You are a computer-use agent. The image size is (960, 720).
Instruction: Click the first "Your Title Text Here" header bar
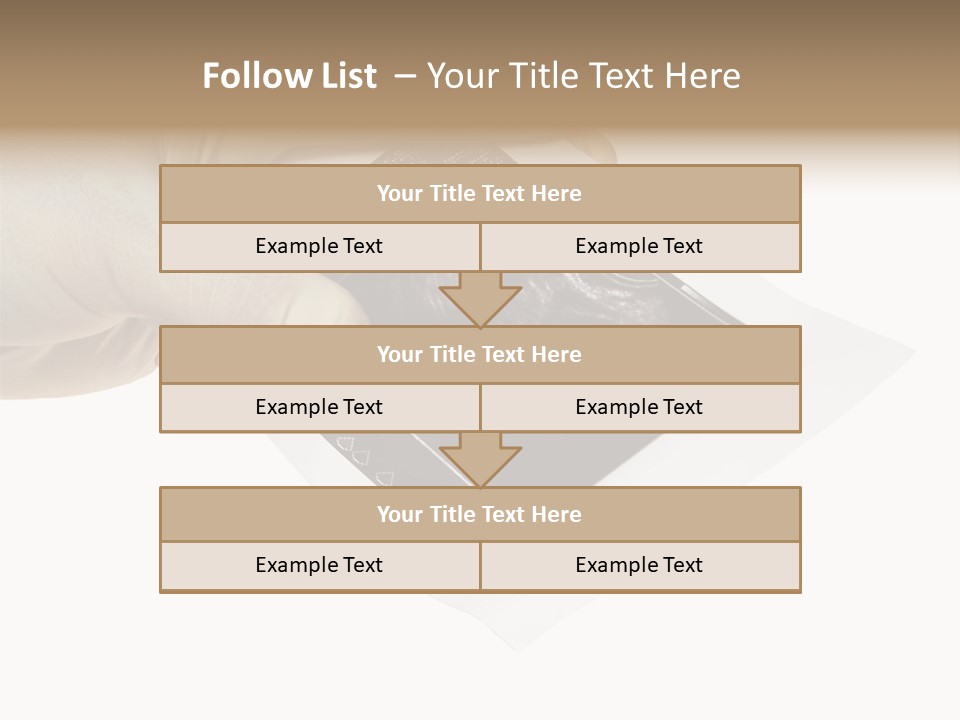coord(479,194)
